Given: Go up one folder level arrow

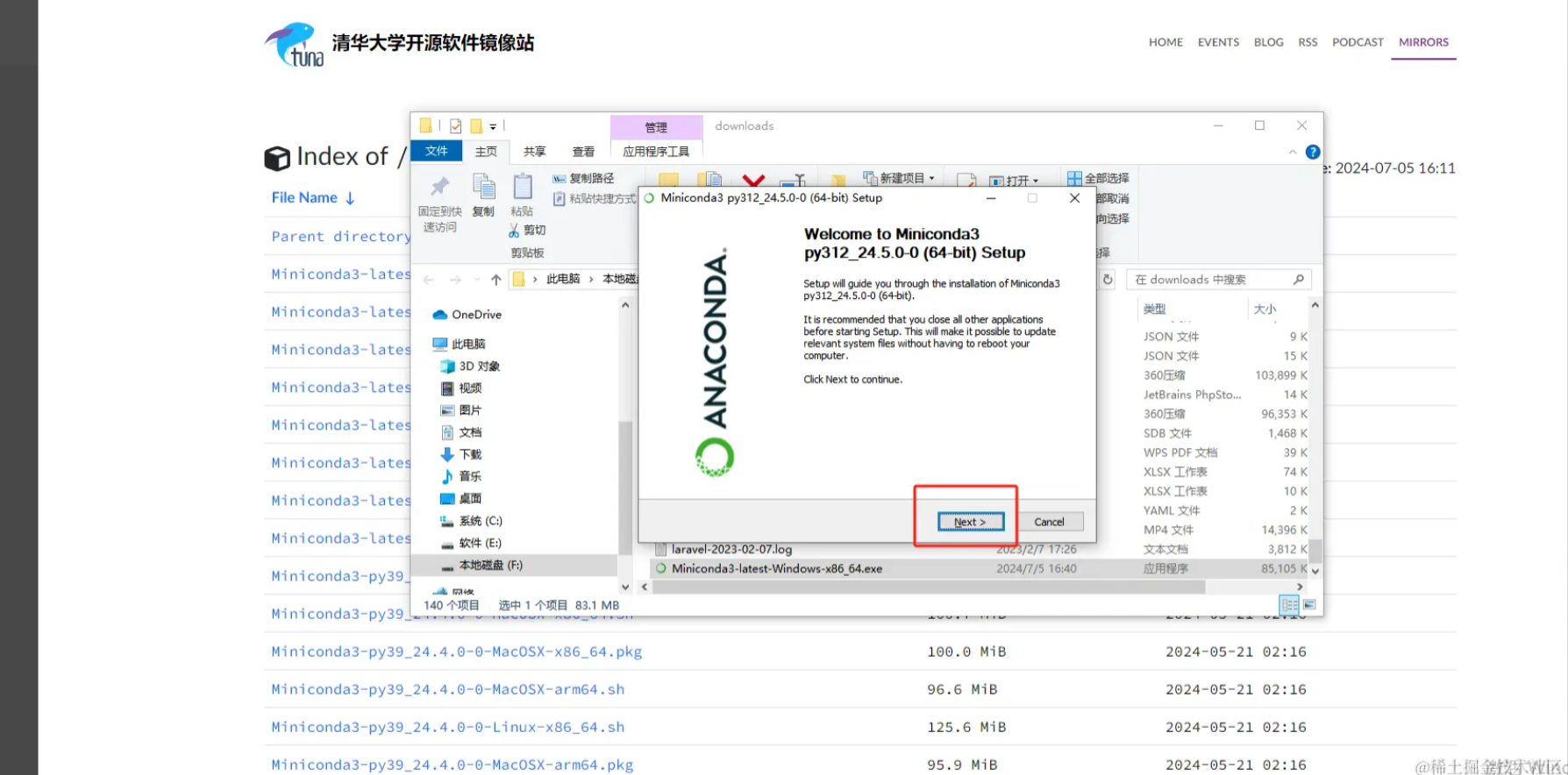Looking at the screenshot, I should (496, 280).
